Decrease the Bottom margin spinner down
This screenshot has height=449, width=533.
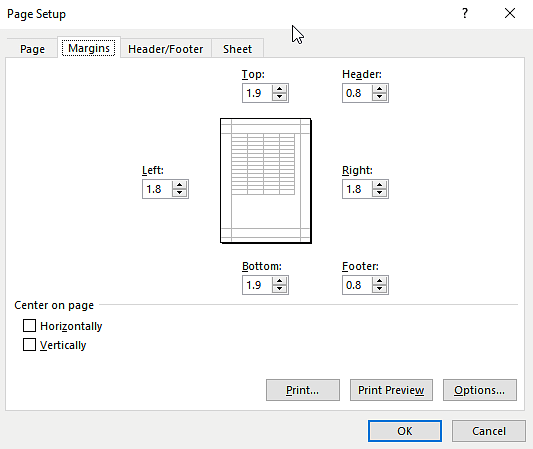[279, 289]
